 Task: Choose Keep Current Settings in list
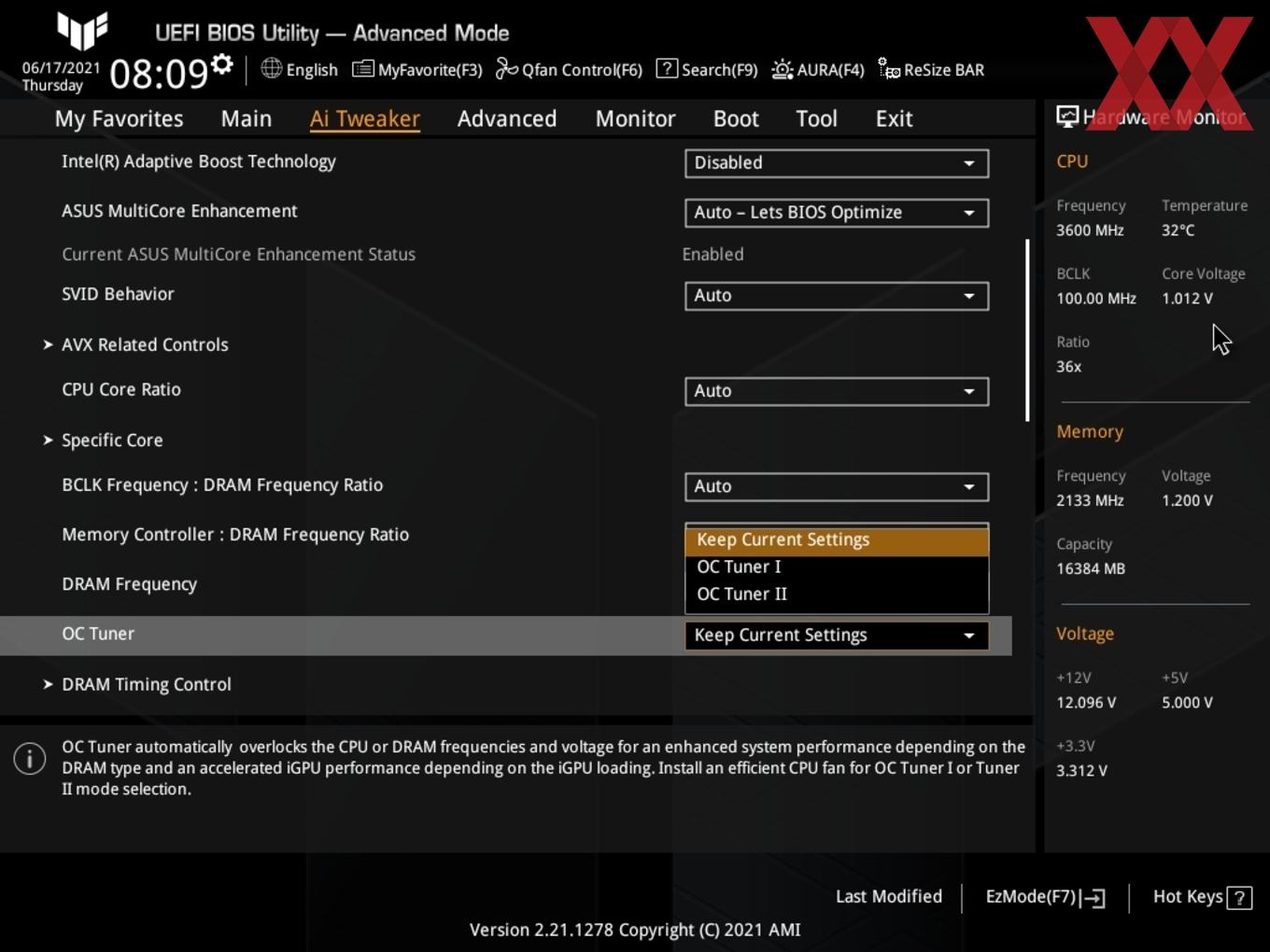click(x=837, y=539)
